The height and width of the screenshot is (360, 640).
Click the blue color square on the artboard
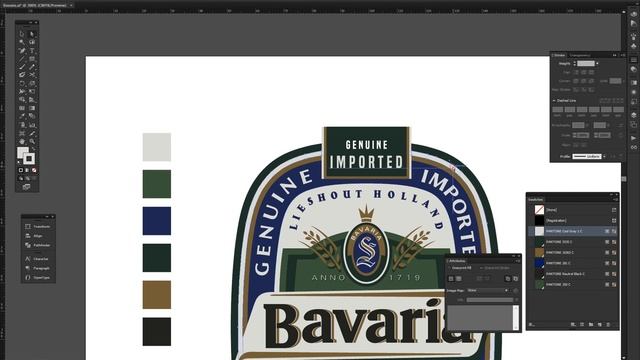[157, 221]
